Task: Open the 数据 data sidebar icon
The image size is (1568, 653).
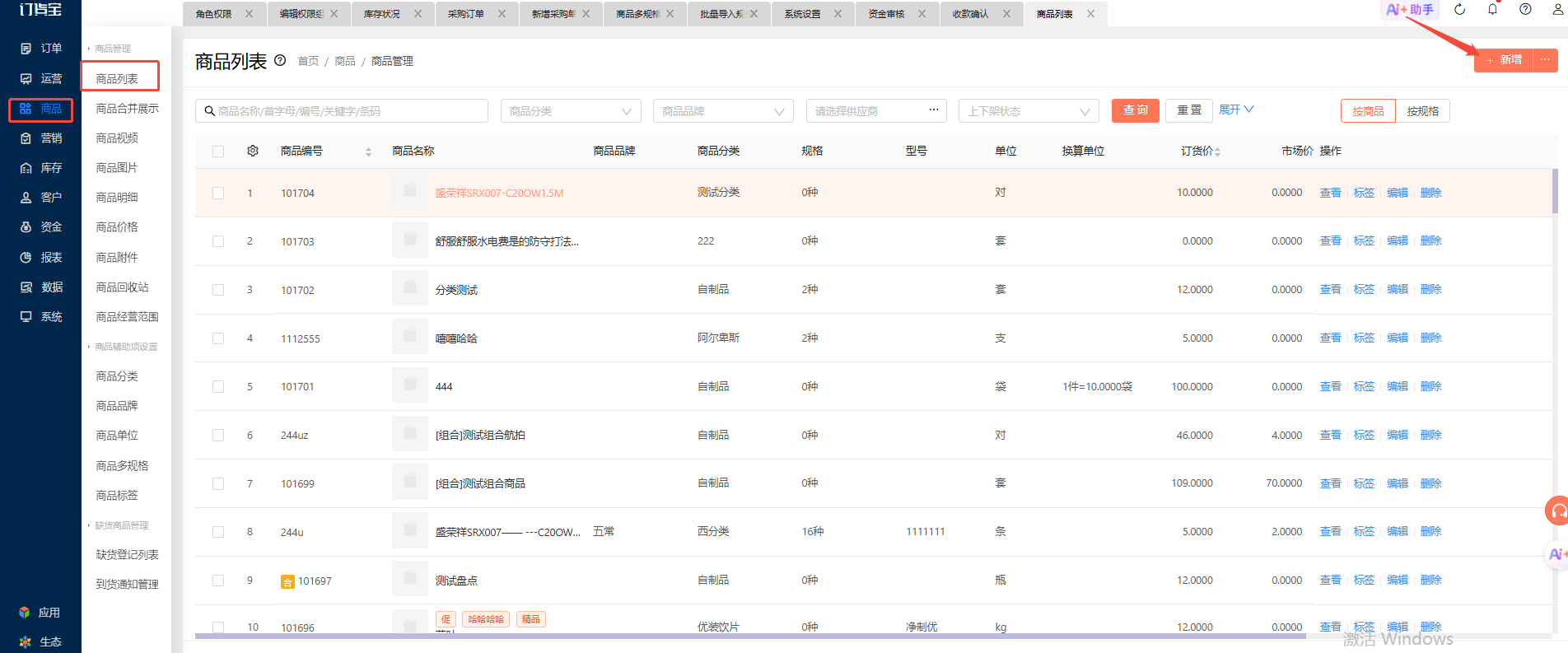Action: [x=26, y=287]
